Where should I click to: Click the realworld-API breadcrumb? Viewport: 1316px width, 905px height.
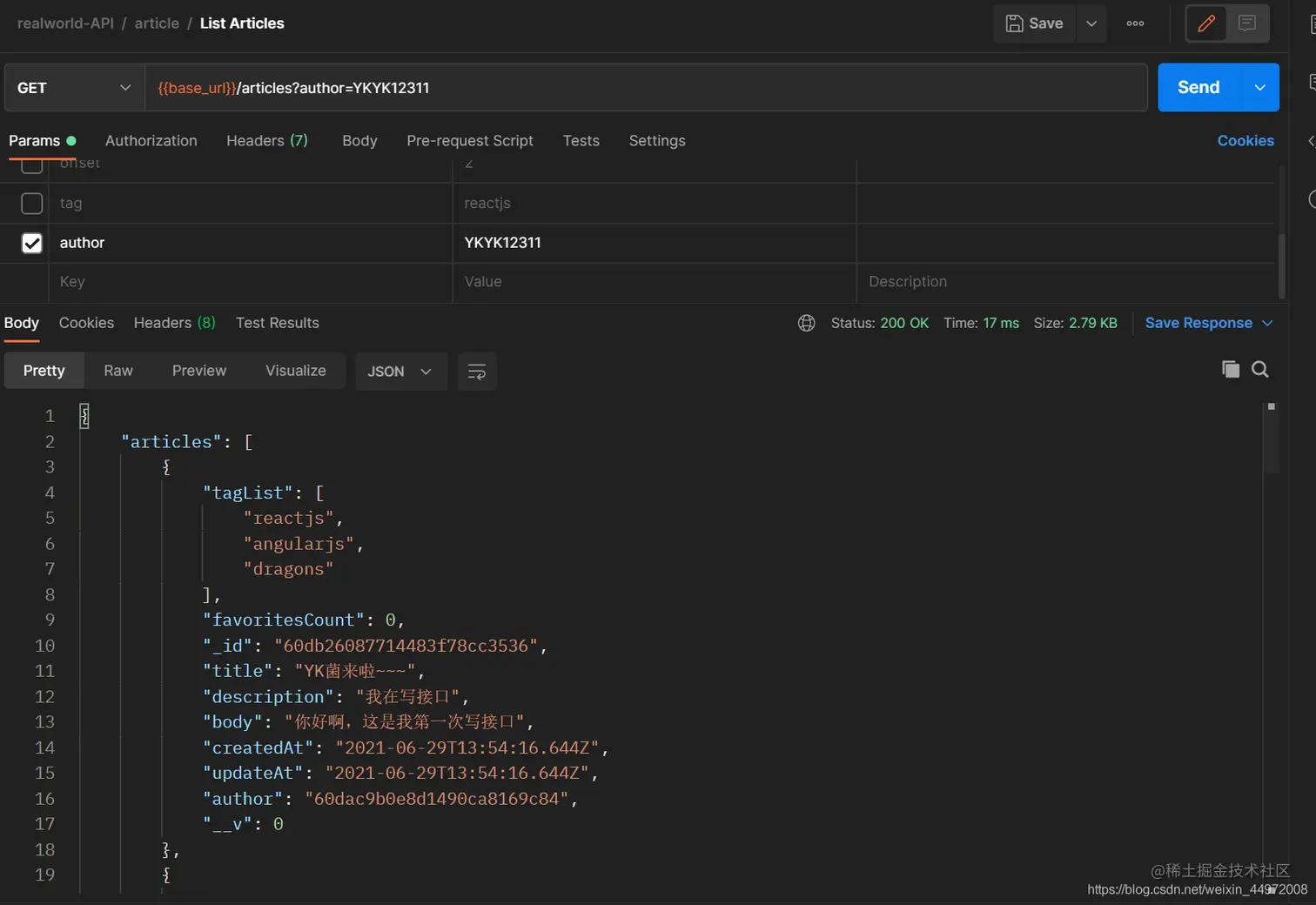coord(65,23)
